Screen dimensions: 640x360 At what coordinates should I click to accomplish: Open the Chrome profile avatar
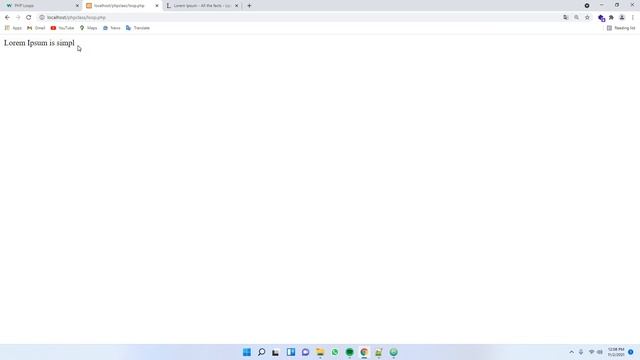(x=622, y=18)
